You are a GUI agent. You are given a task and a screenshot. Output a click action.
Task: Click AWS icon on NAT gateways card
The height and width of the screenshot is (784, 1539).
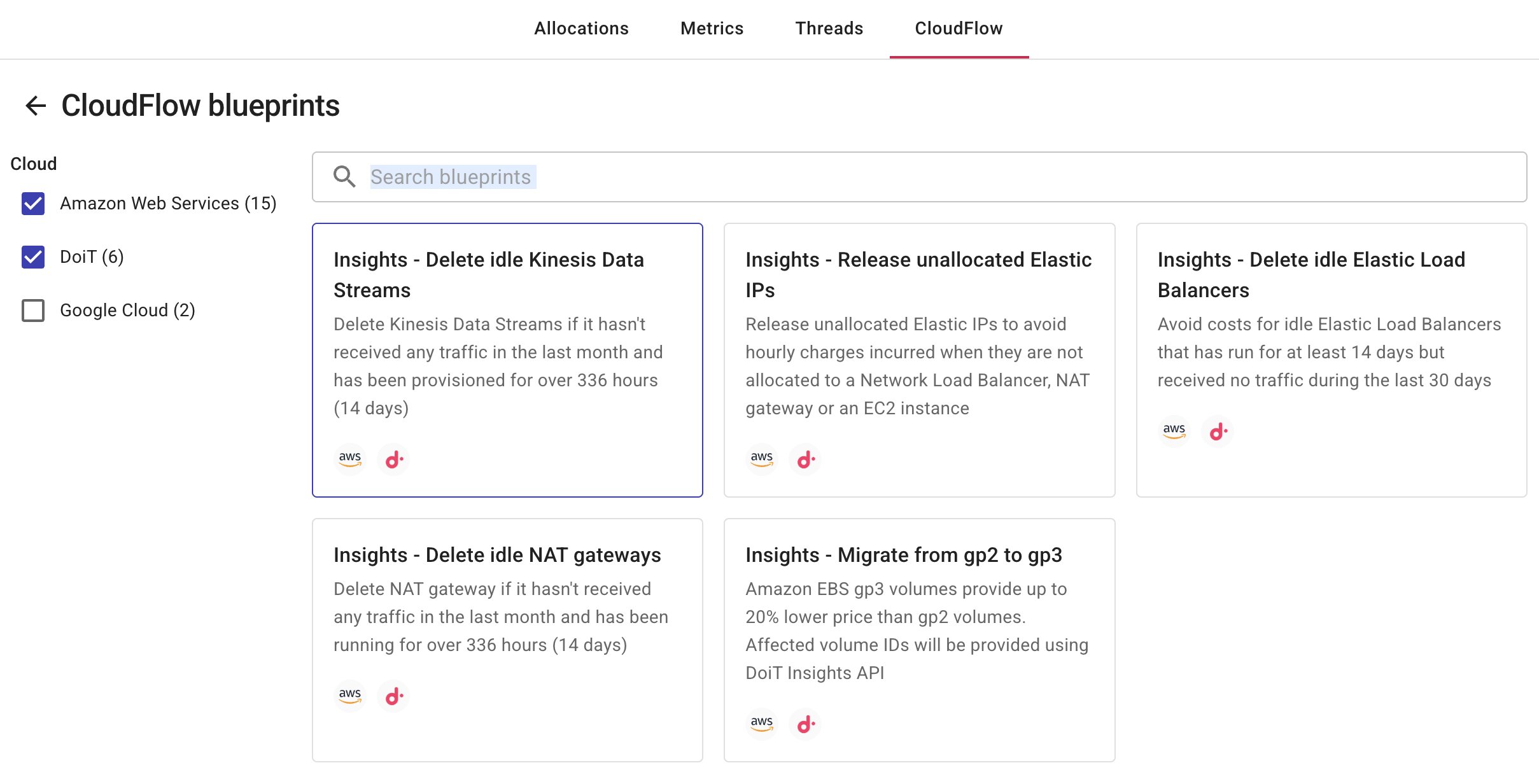pos(350,696)
